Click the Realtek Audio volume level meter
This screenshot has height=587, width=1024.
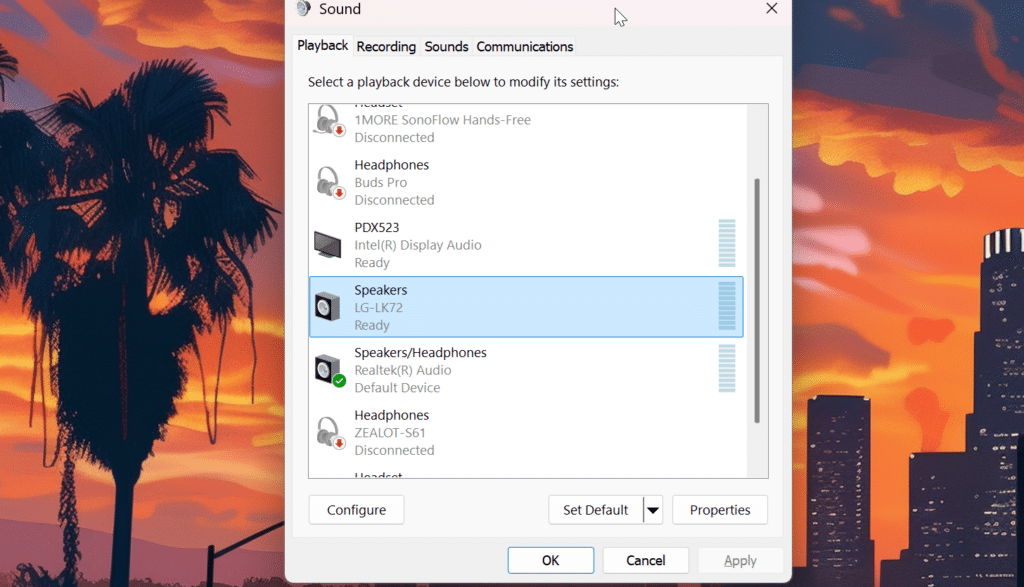[727, 368]
